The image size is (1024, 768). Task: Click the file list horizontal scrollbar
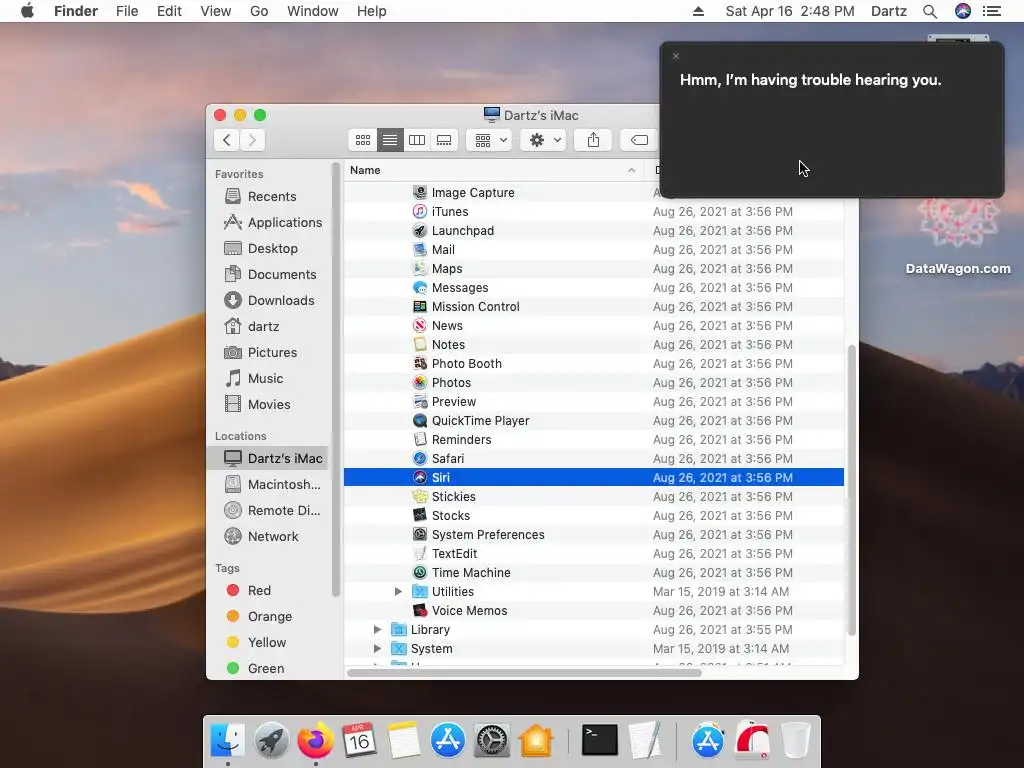click(x=524, y=673)
